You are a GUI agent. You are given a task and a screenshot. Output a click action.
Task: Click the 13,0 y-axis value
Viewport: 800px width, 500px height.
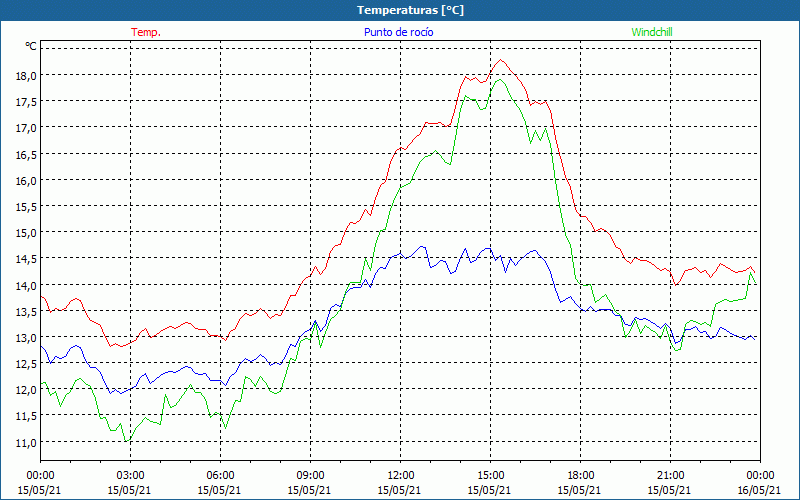(x=27, y=338)
